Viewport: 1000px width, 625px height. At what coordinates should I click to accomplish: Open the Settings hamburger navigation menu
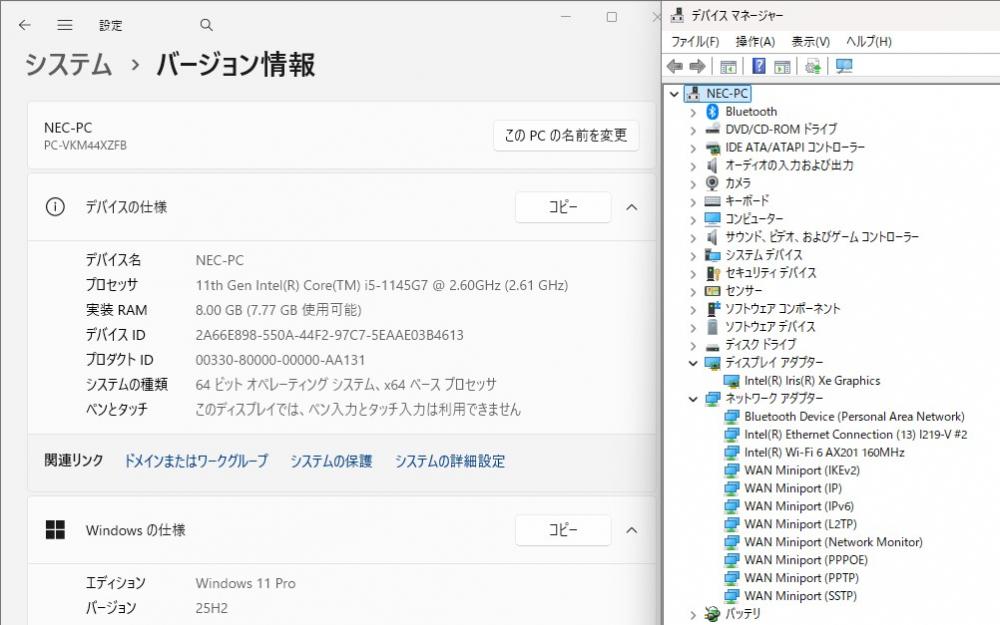pyautogui.click(x=64, y=25)
